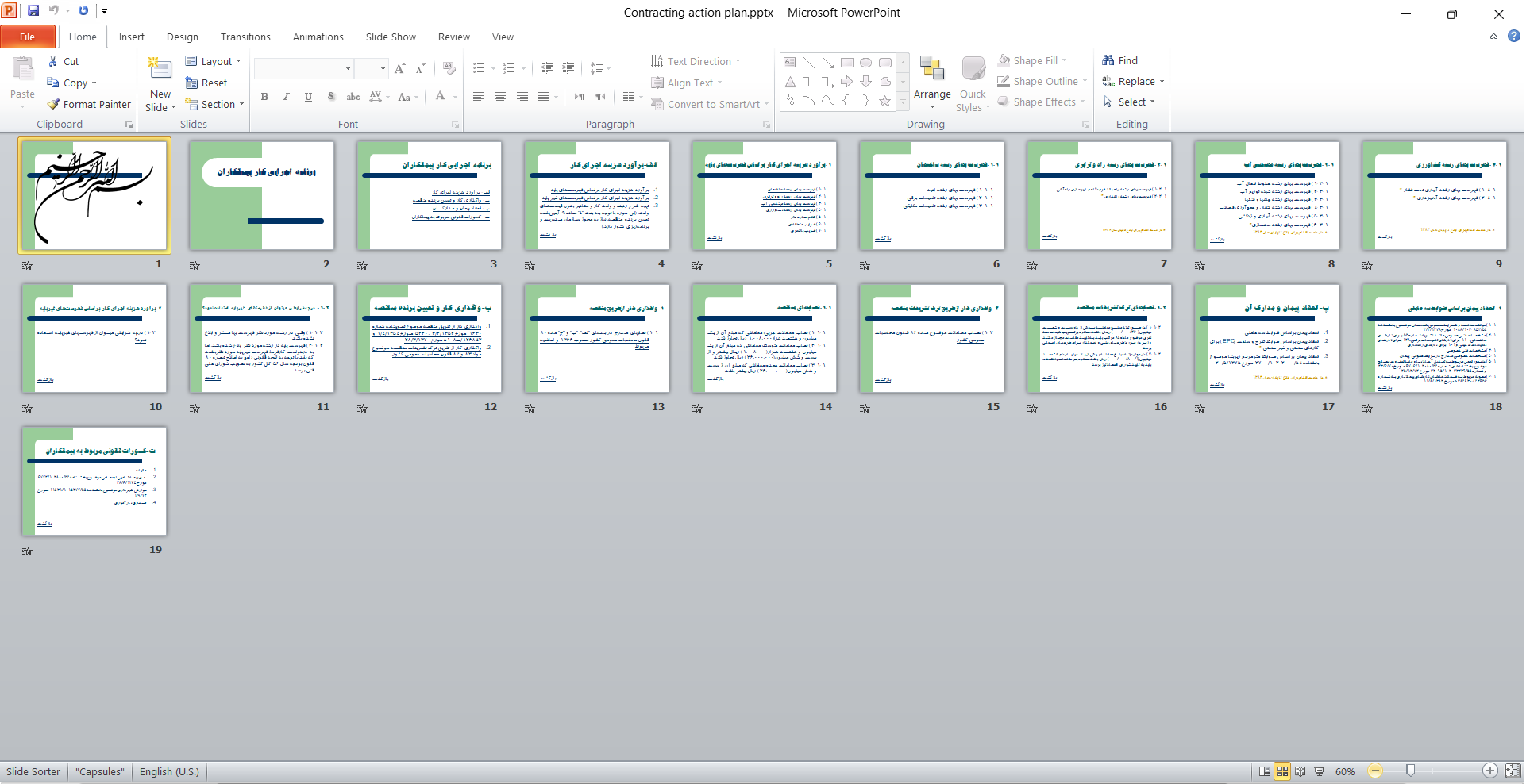The image size is (1526, 784).
Task: Toggle Justify text alignment
Action: pyautogui.click(x=544, y=97)
